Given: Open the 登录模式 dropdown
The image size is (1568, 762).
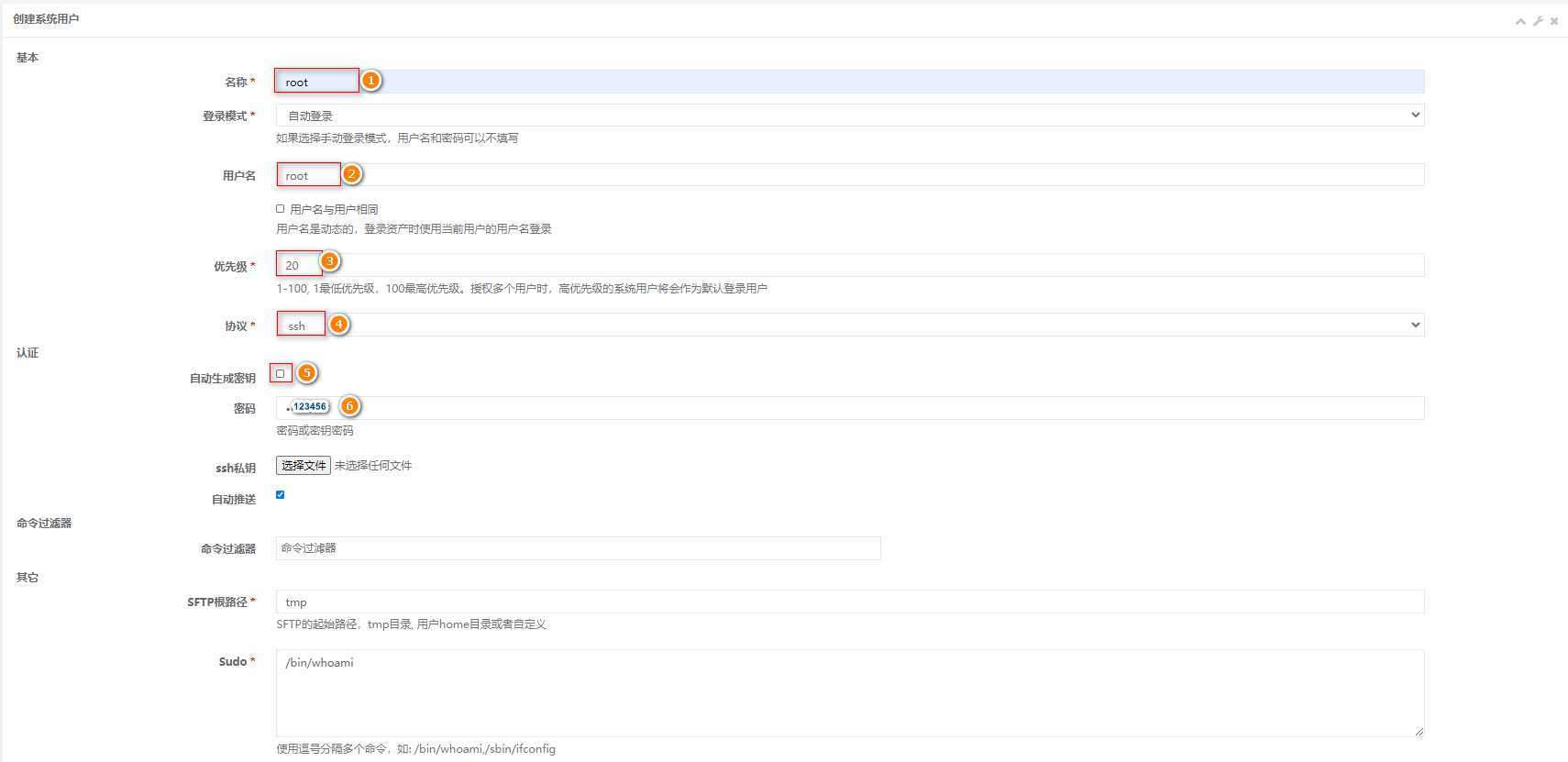Looking at the screenshot, I should (x=850, y=116).
